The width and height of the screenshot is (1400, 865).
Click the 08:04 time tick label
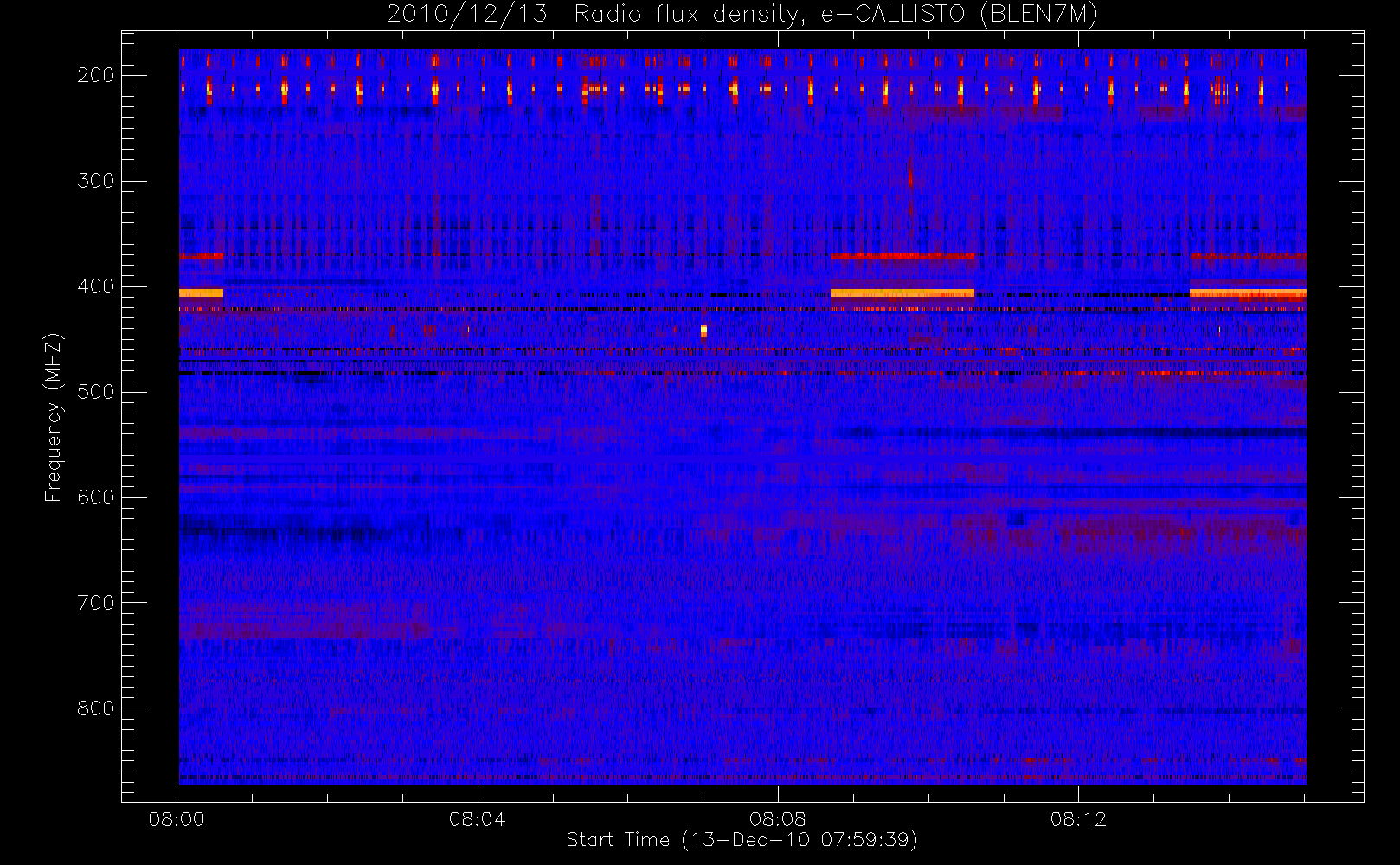tap(477, 819)
